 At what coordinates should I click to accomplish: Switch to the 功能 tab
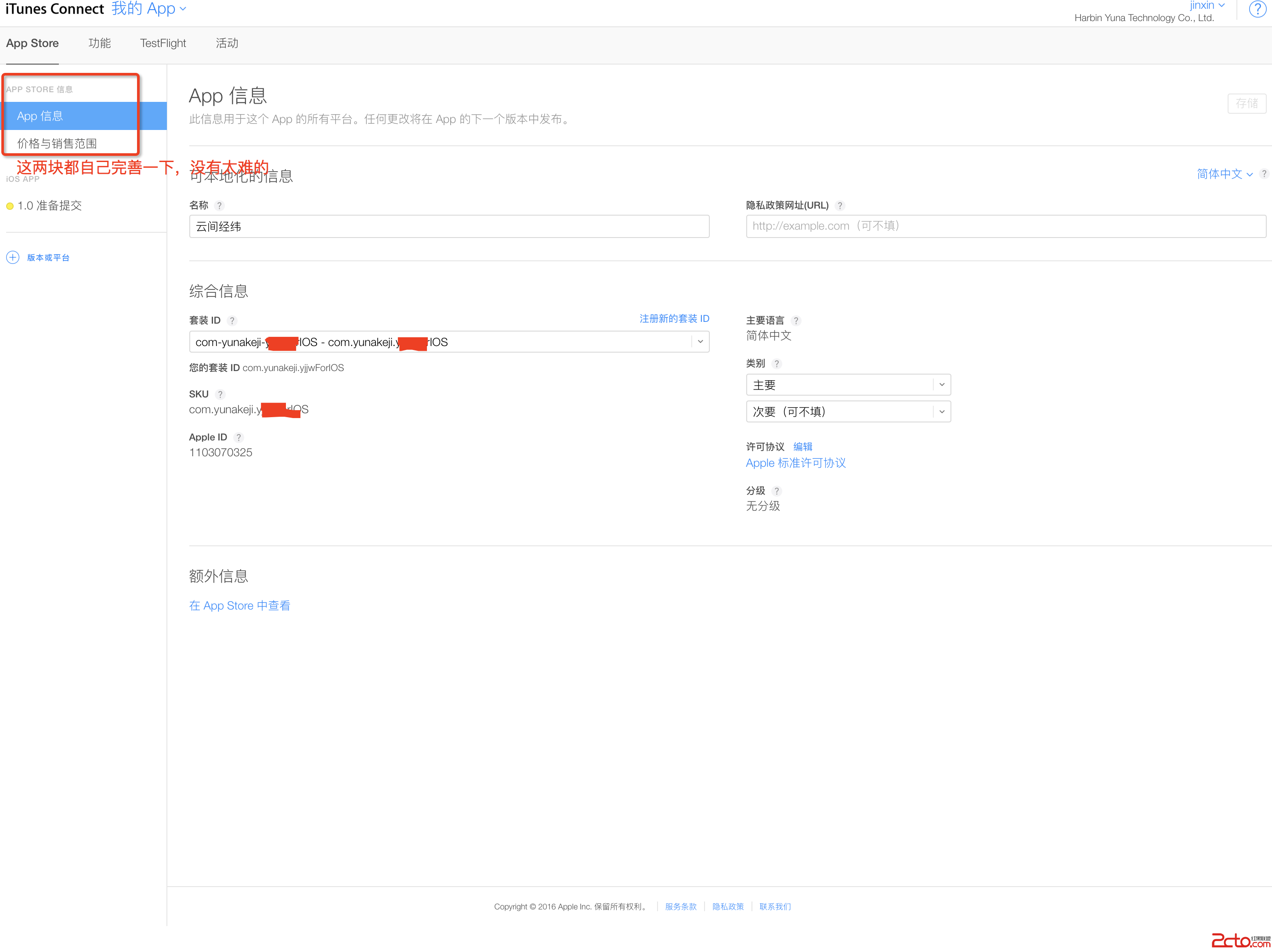(99, 43)
